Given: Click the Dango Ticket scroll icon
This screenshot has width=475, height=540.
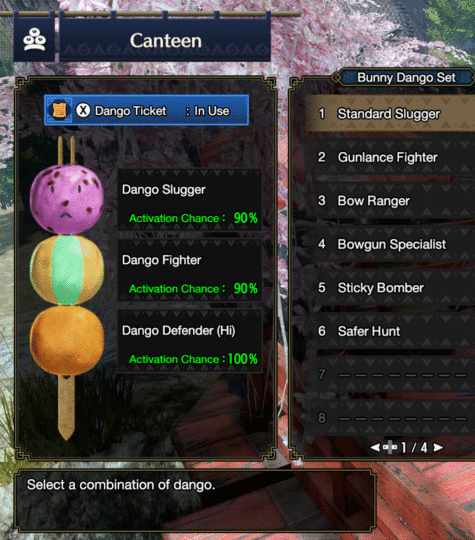Looking at the screenshot, I should pyautogui.click(x=59, y=111).
